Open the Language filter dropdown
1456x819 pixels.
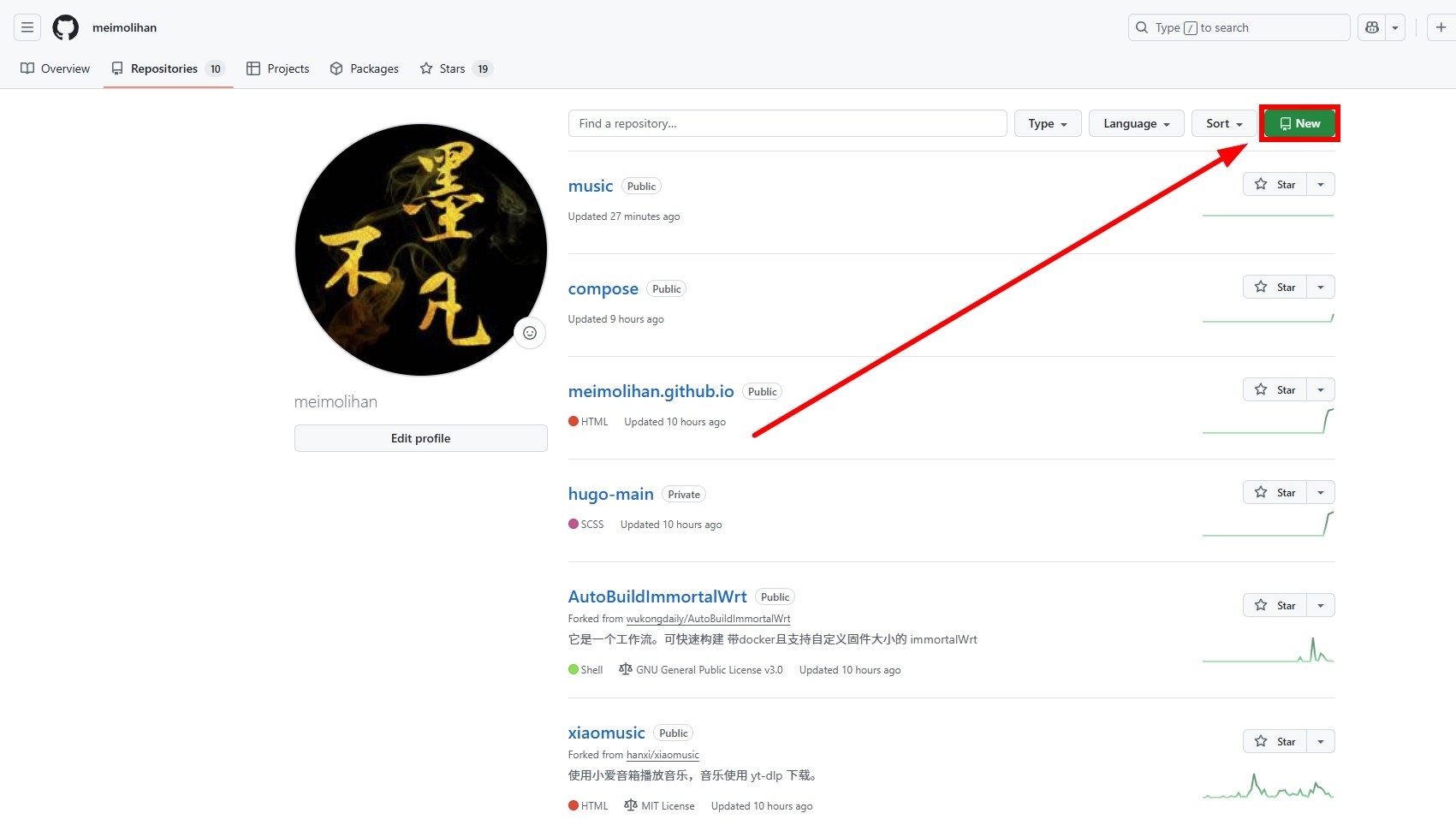[x=1137, y=123]
